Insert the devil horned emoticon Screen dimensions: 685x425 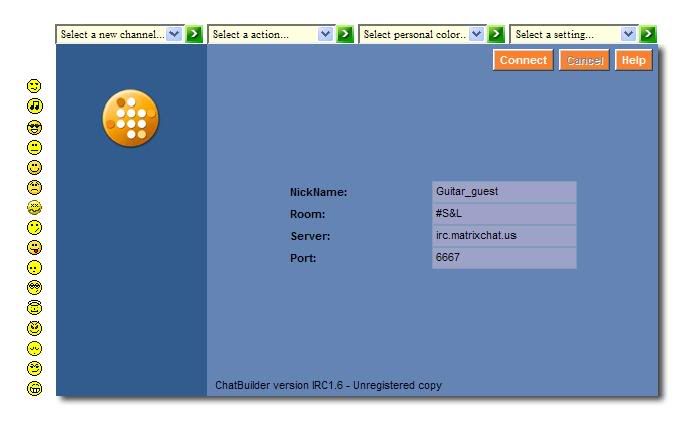click(x=35, y=328)
